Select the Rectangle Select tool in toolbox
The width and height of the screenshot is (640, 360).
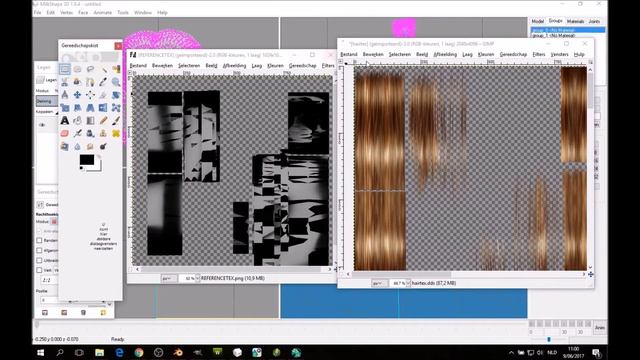click(64, 69)
